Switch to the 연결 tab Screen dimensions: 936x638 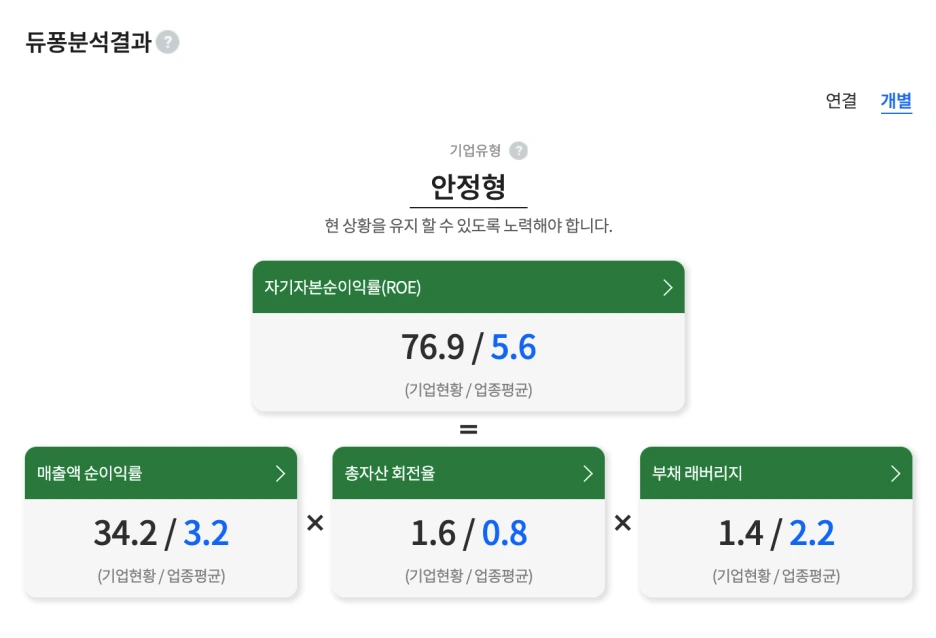click(840, 101)
